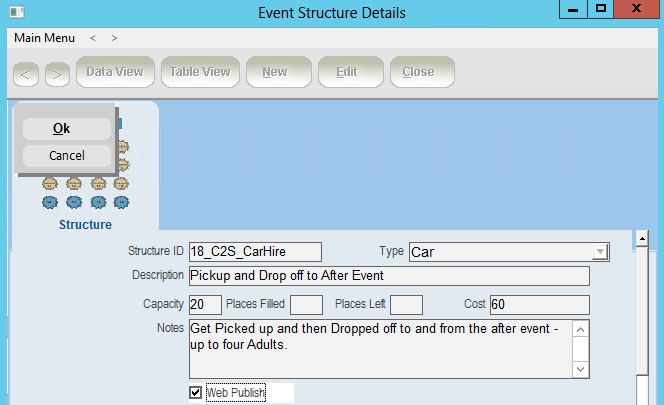664x405 pixels.
Task: Click the application icon in title bar
Action: point(17,12)
